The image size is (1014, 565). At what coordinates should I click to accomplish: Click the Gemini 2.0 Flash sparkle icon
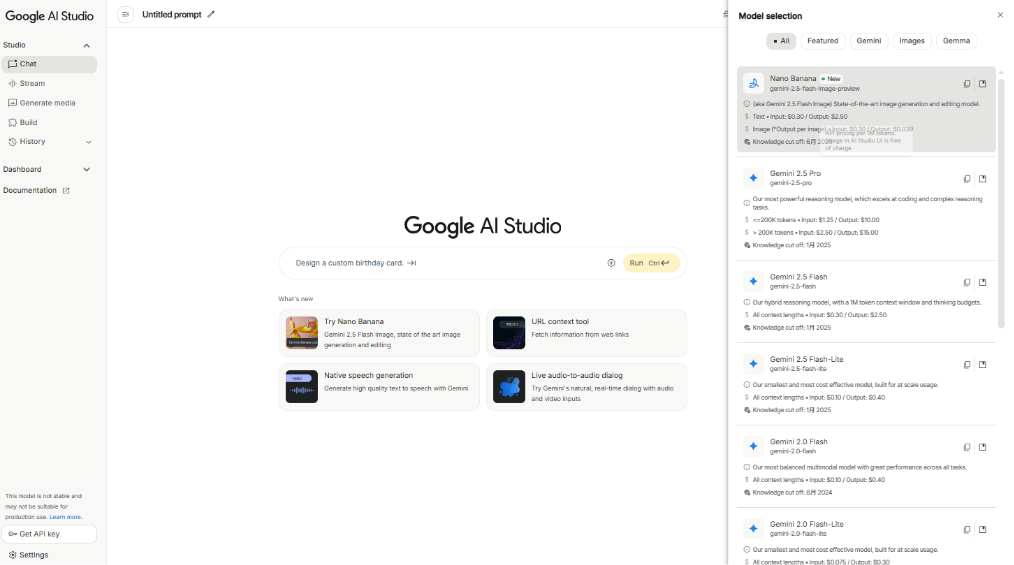[753, 446]
